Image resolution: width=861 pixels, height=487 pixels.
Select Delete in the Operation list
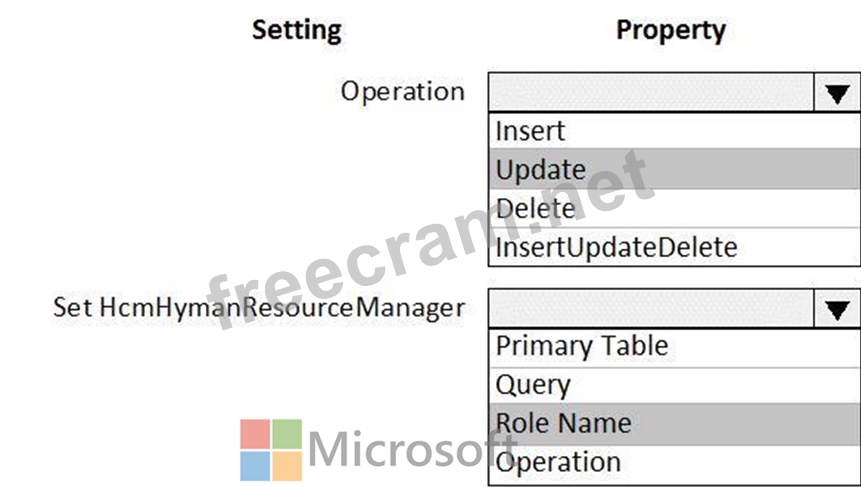[536, 209]
